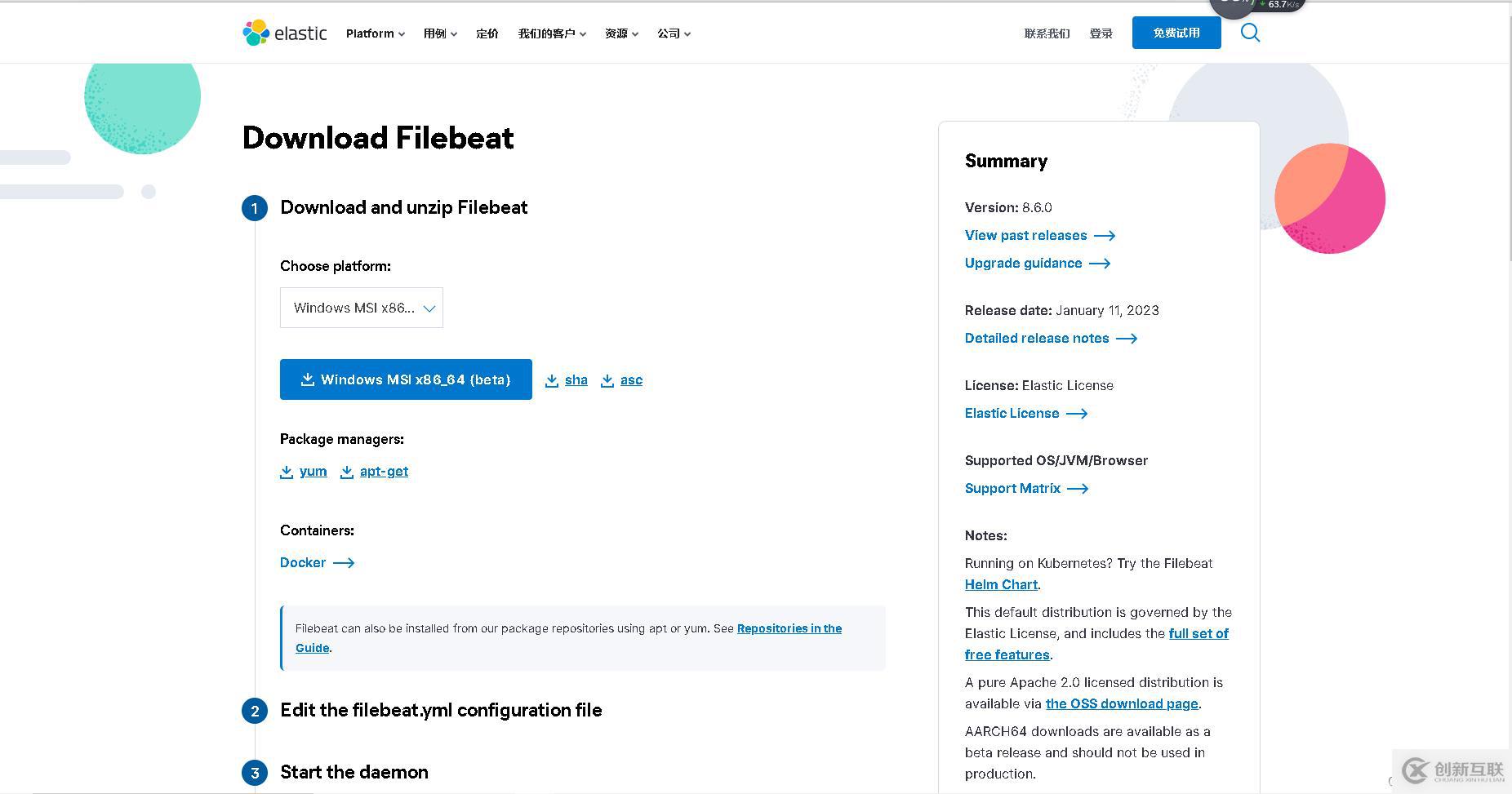
Task: Open the Choose platform dropdown
Action: (361, 308)
